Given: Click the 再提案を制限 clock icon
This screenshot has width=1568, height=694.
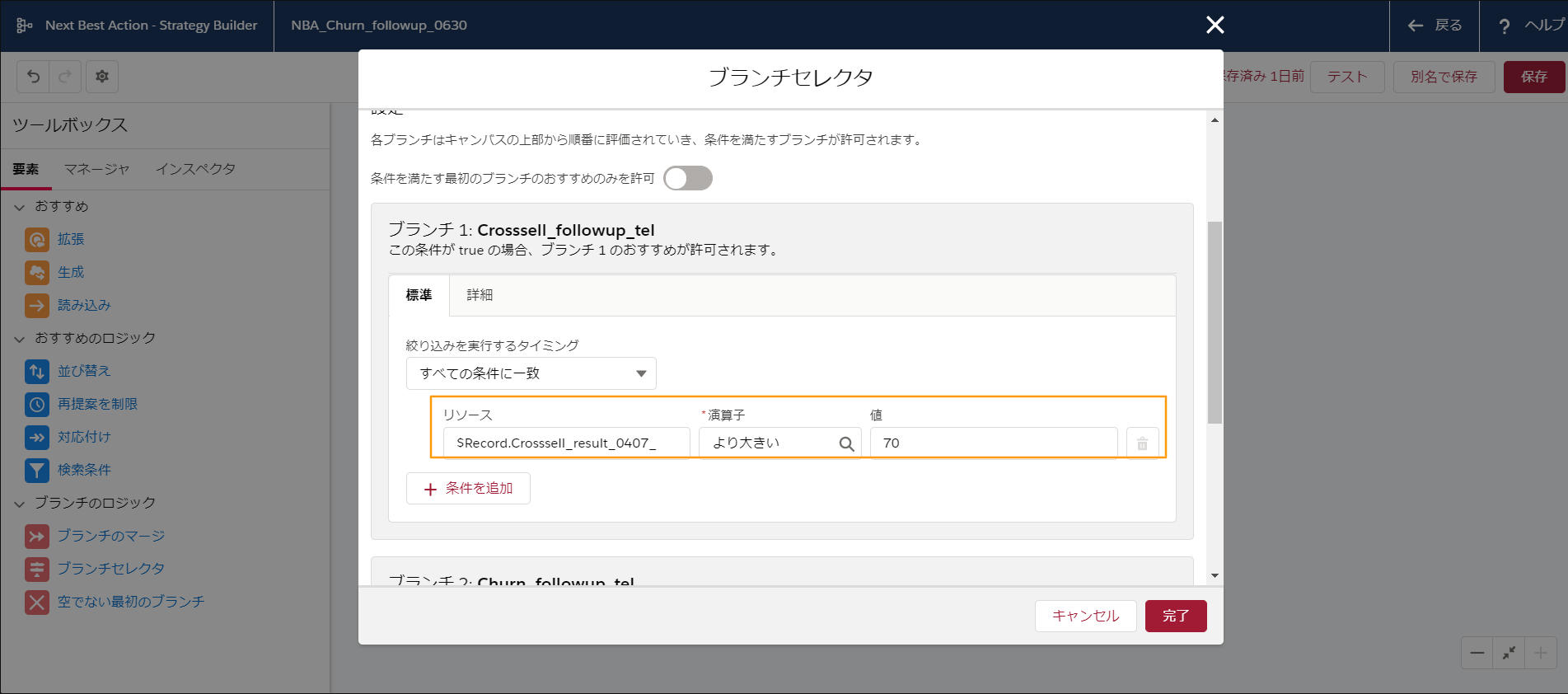Looking at the screenshot, I should (x=37, y=405).
